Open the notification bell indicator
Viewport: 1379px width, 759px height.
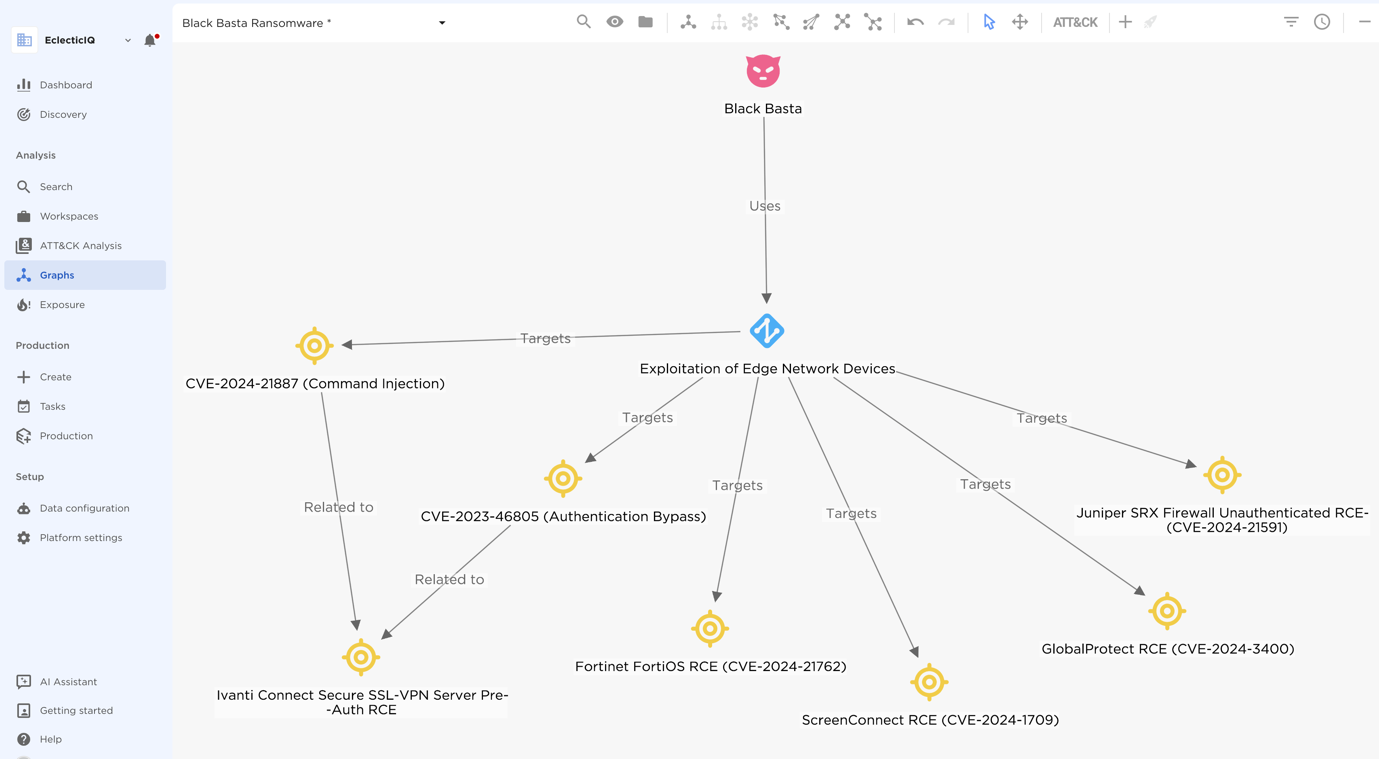point(150,40)
